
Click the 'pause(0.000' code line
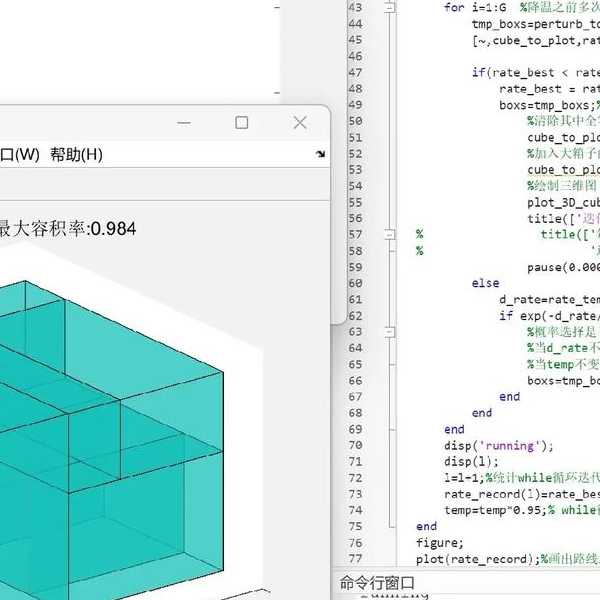(x=563, y=267)
